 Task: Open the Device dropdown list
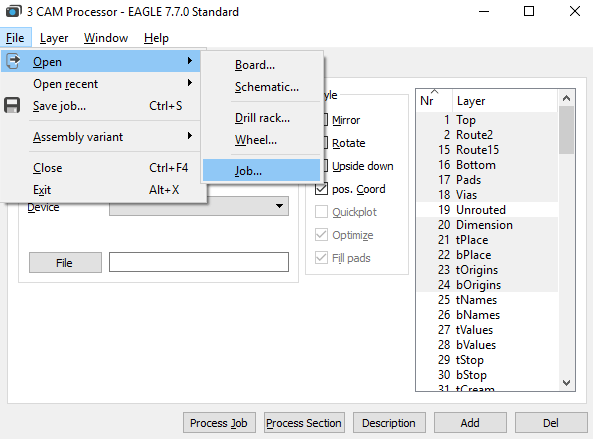199,206
